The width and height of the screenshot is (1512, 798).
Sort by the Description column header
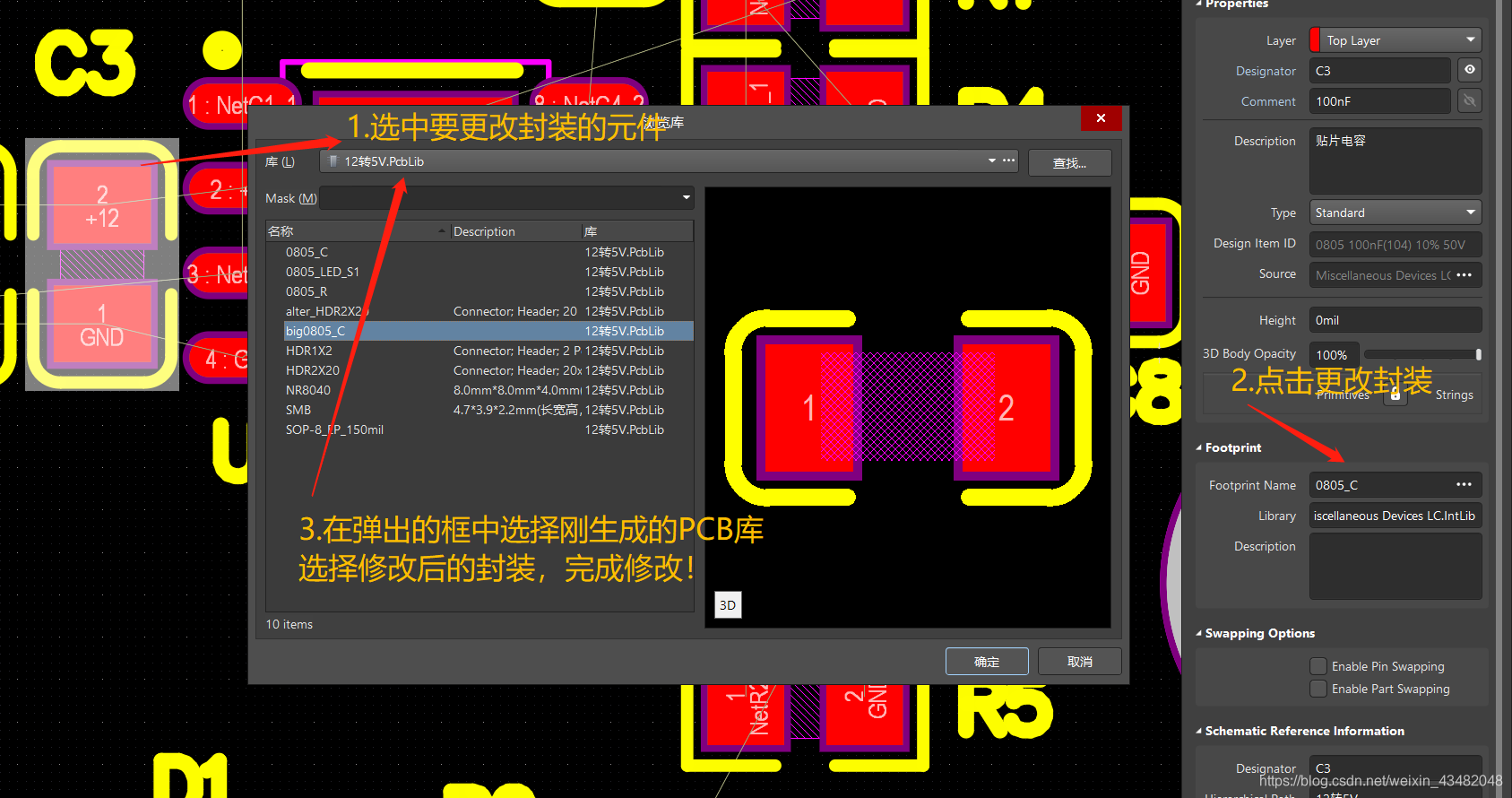coord(515,231)
